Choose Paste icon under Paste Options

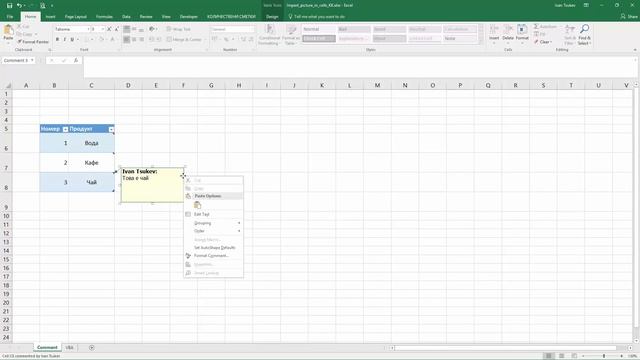(x=198, y=205)
